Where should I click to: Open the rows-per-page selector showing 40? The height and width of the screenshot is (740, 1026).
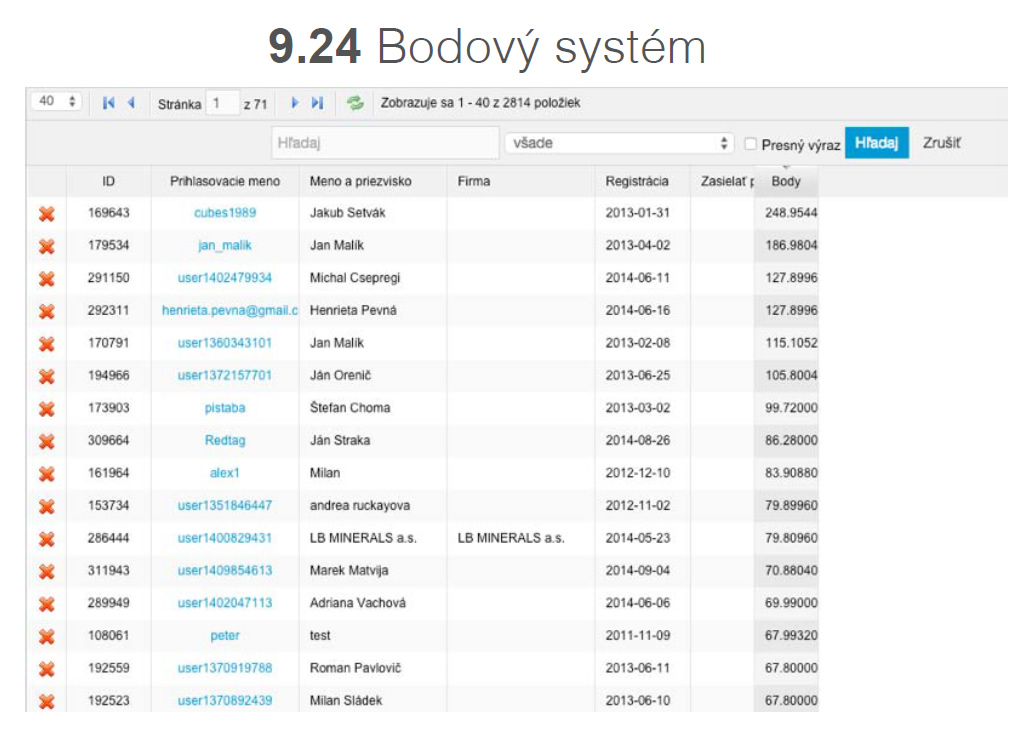[58, 102]
